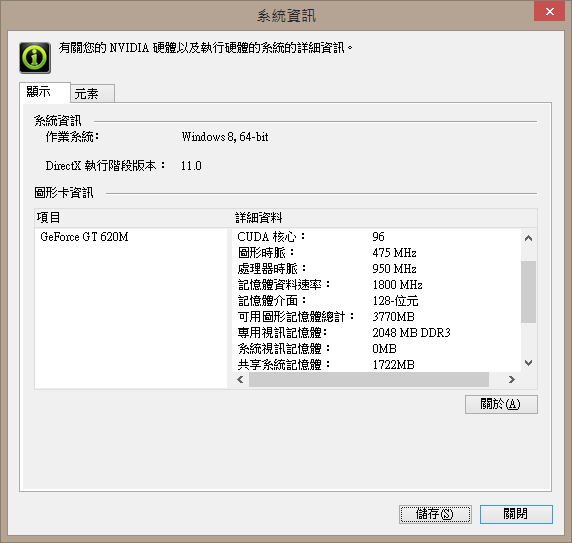Select GeForce GT 620M in item list

point(84,237)
